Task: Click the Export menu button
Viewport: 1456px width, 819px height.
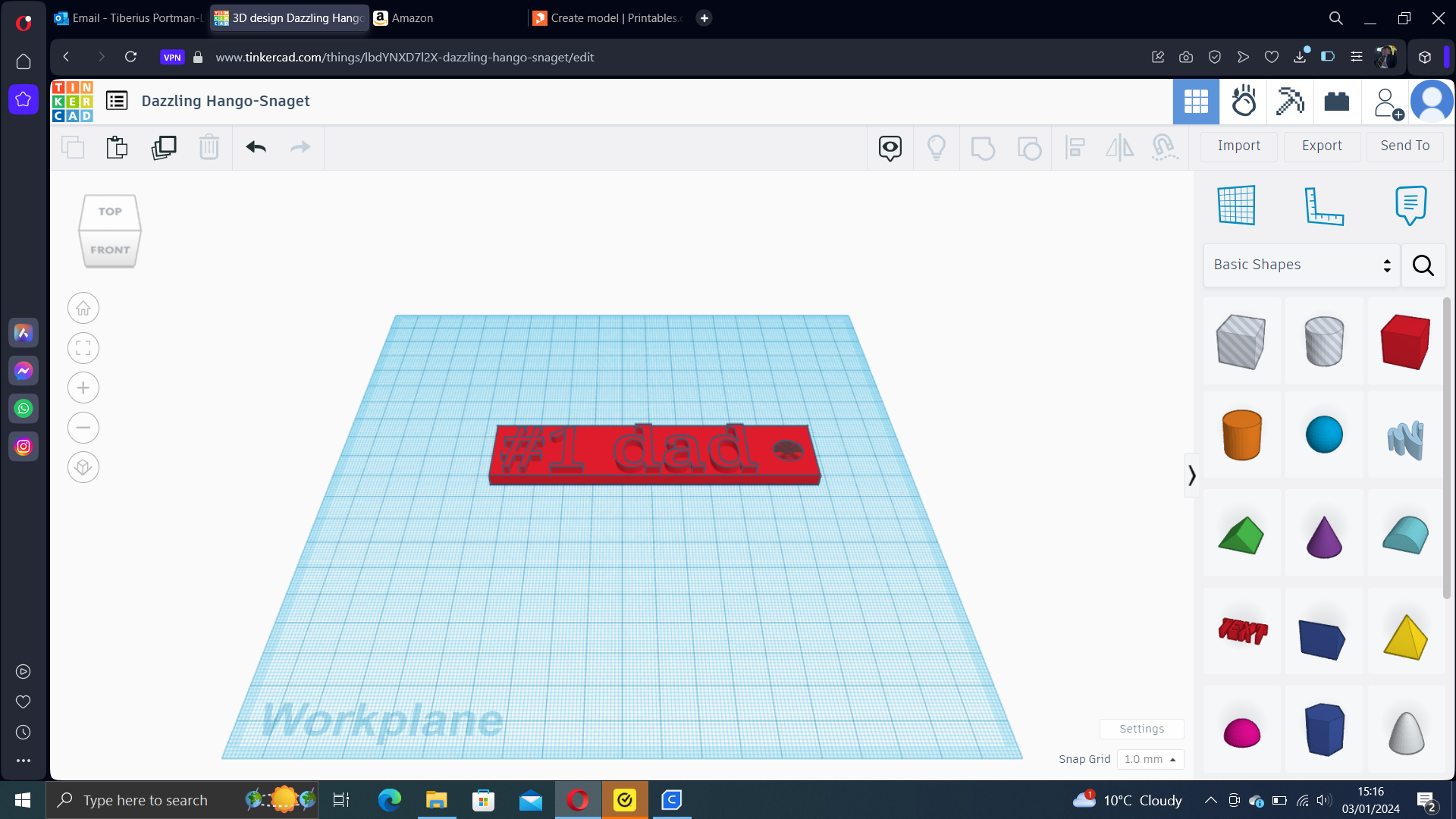Action: pyautogui.click(x=1321, y=145)
